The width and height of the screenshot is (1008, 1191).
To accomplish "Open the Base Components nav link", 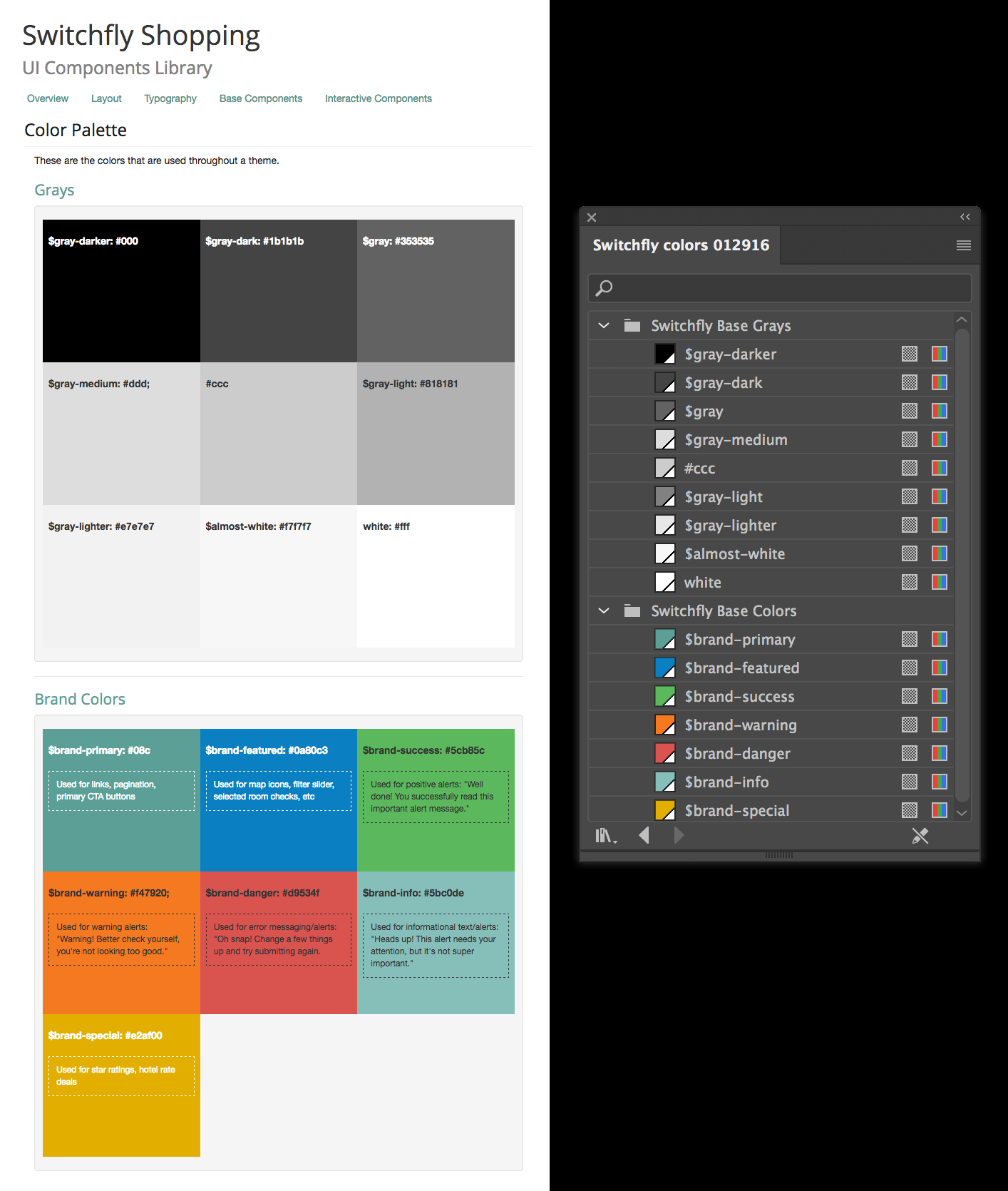I will [x=261, y=98].
